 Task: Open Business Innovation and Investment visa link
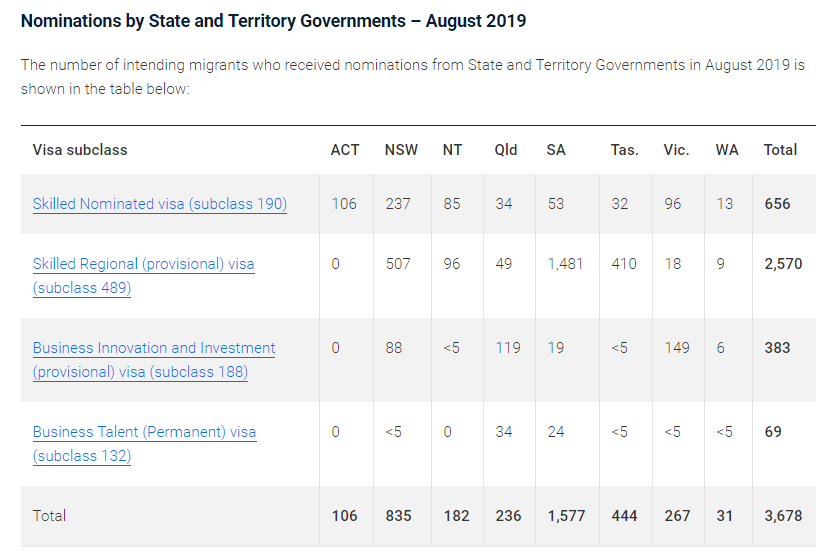pos(154,349)
